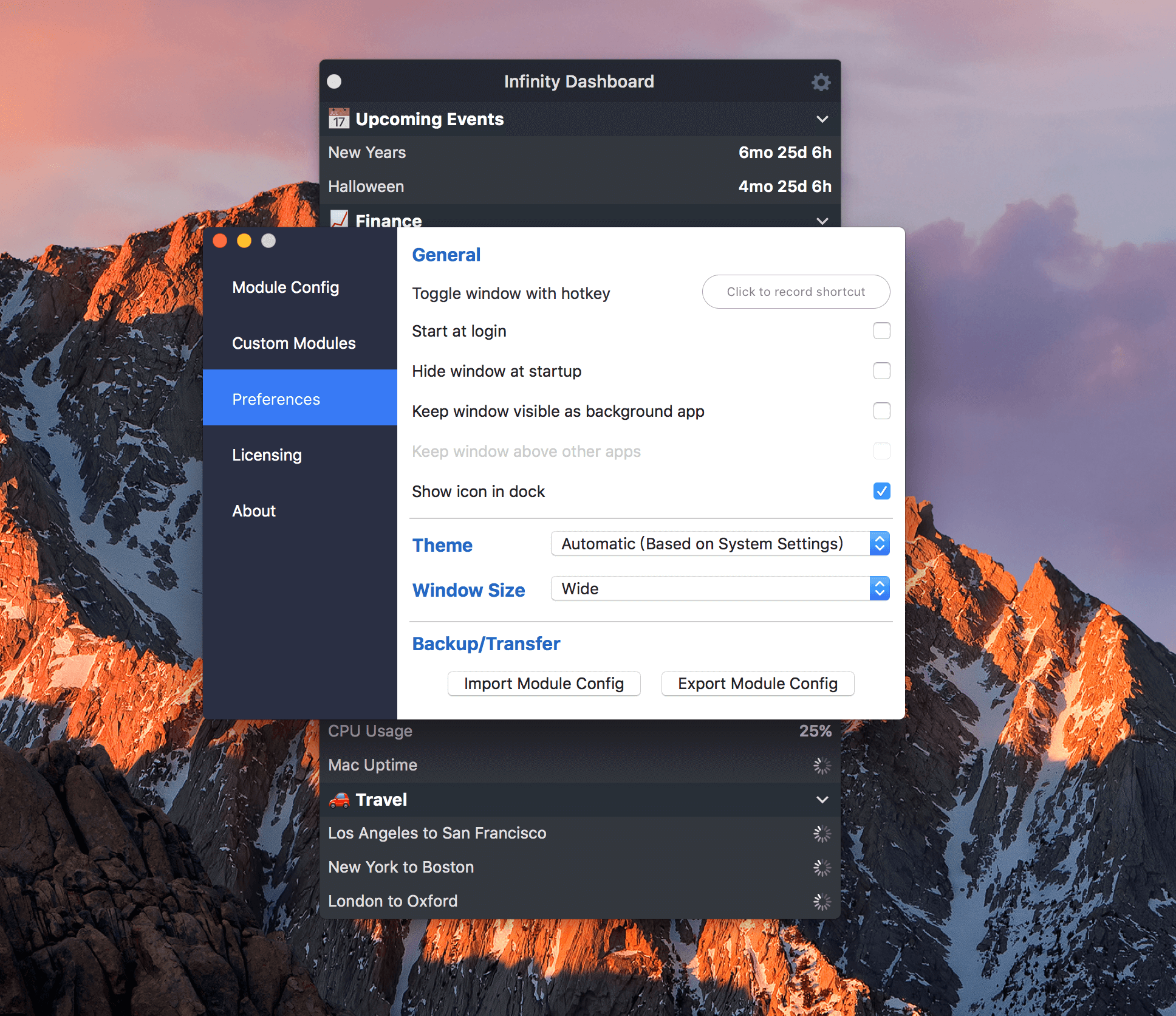1176x1016 pixels.
Task: Click the calendar icon beside Upcoming Events
Action: [339, 118]
